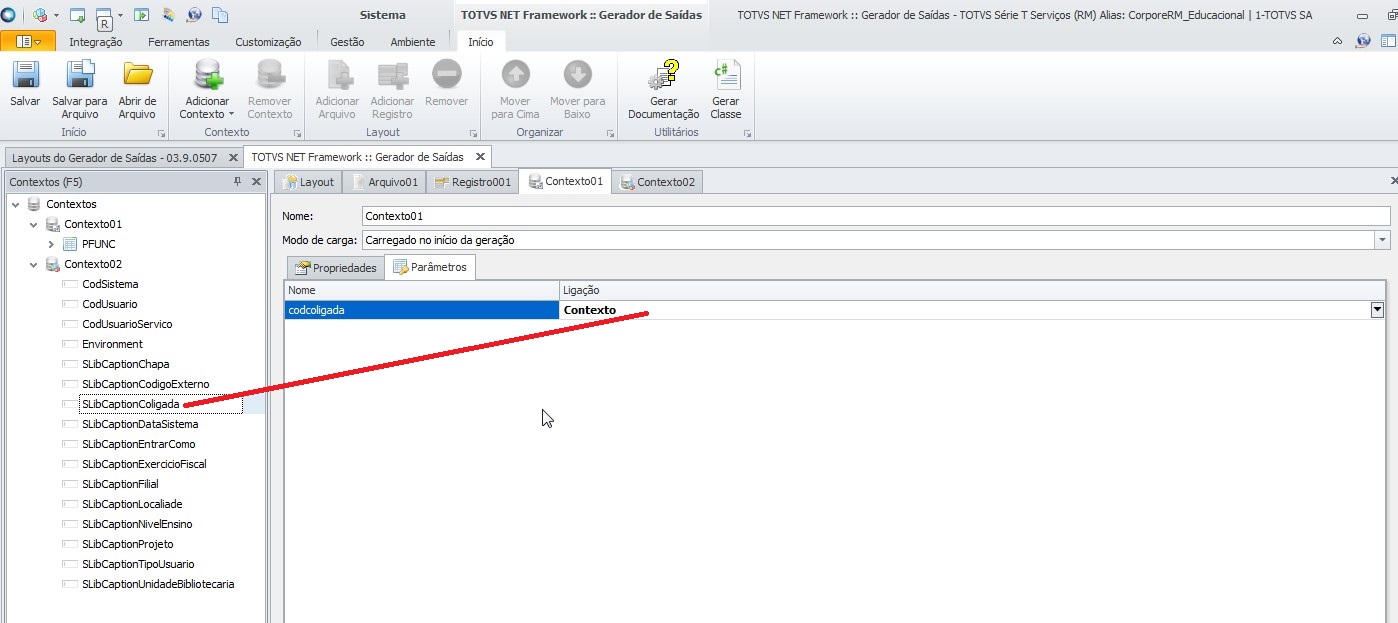Open the Integração ribbon tab
Screen dimensions: 1398x623
click(x=96, y=42)
